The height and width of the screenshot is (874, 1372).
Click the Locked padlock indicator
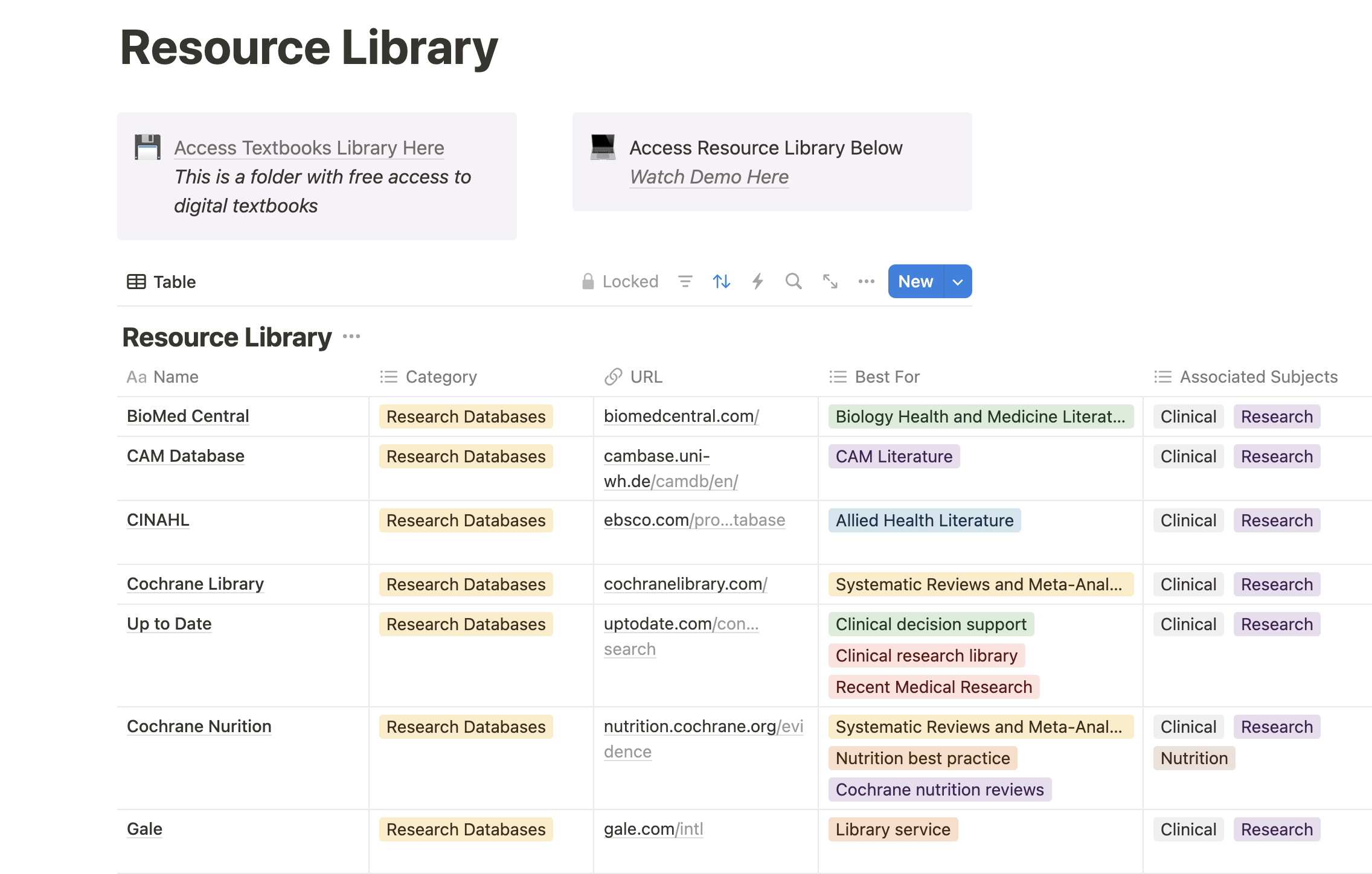click(620, 281)
